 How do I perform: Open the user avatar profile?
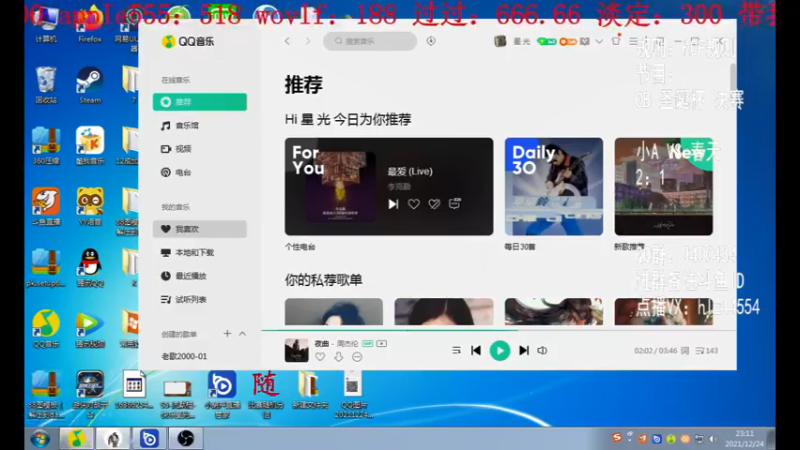coord(500,41)
